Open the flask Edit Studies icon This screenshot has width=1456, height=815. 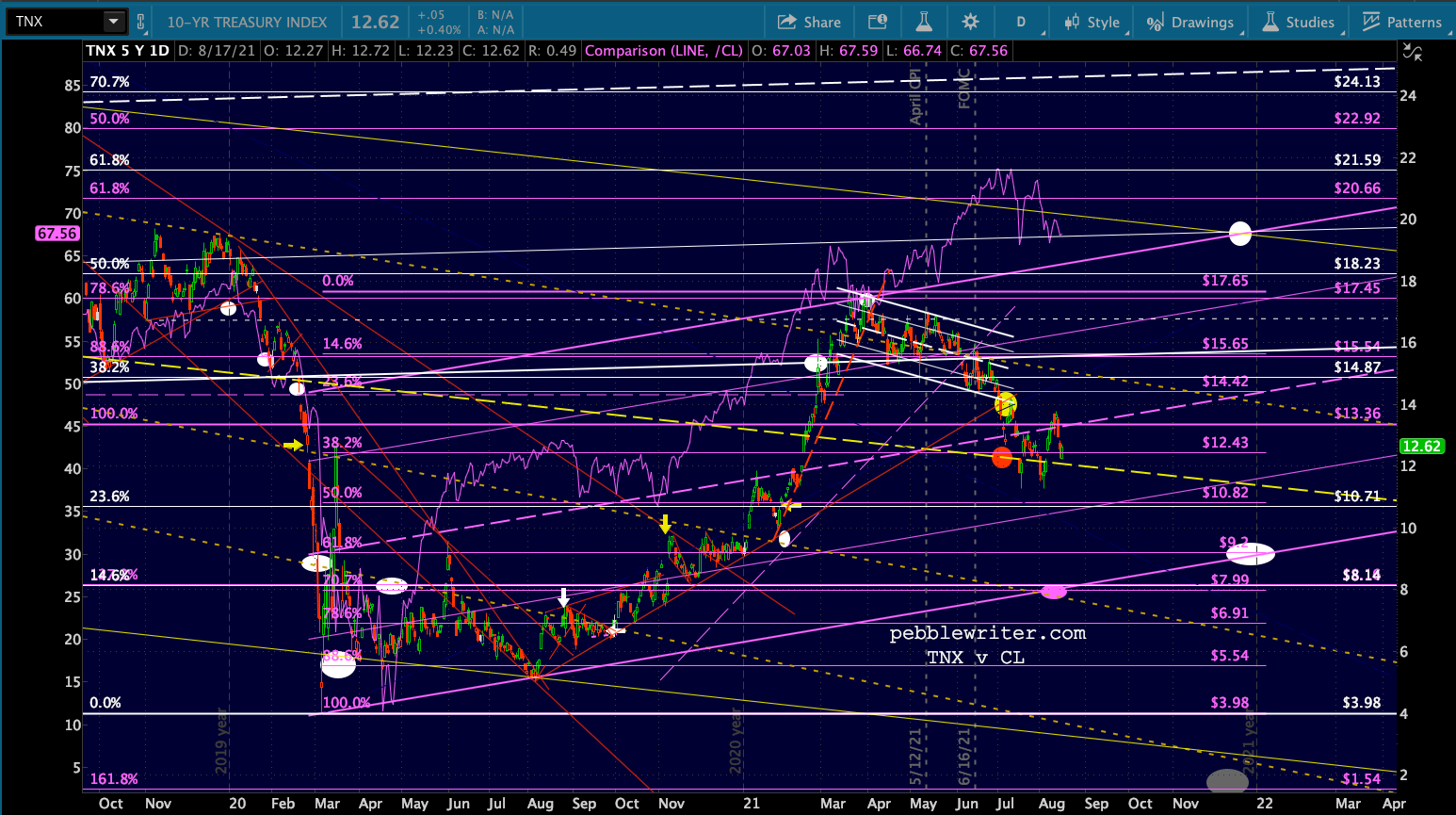tap(924, 22)
